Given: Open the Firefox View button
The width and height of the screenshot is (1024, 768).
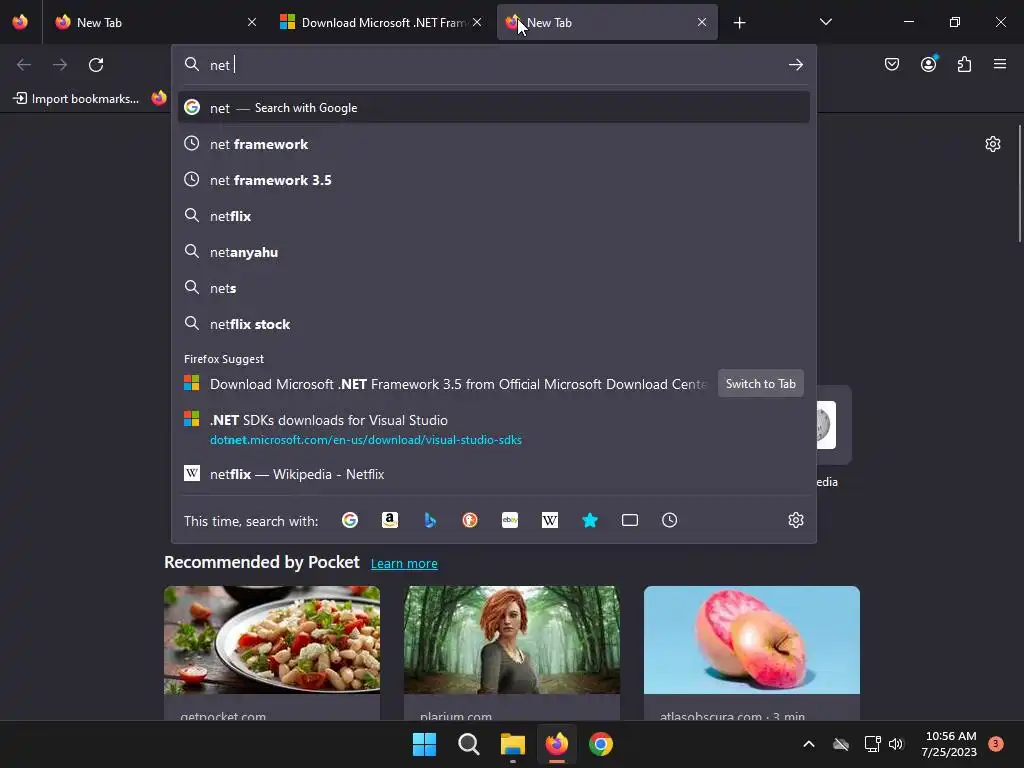Looking at the screenshot, I should 20,22.
